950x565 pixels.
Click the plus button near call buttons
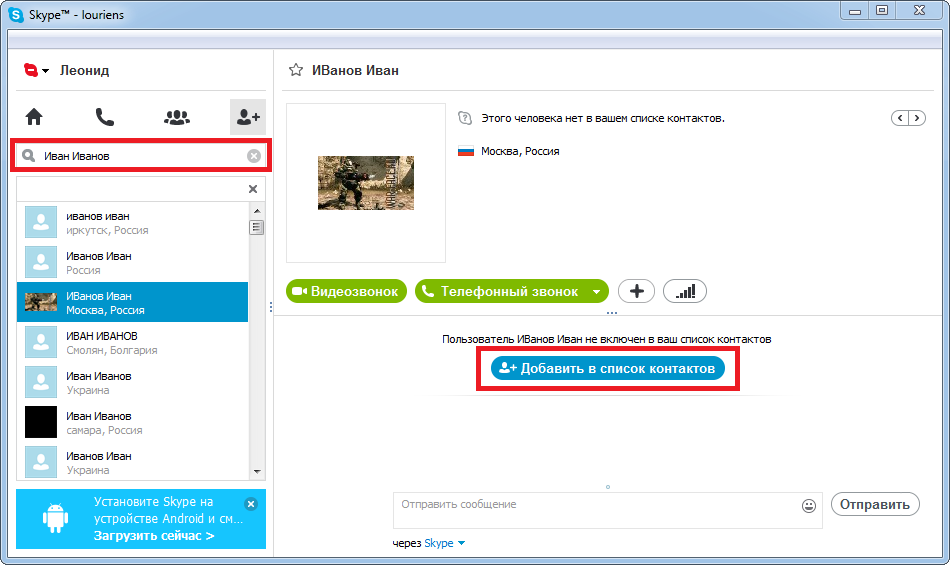pyautogui.click(x=636, y=291)
